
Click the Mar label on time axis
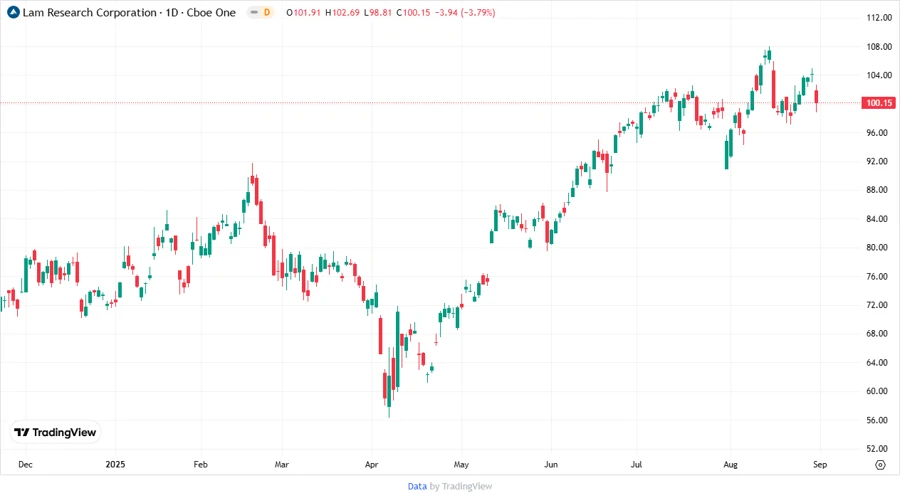click(x=281, y=464)
